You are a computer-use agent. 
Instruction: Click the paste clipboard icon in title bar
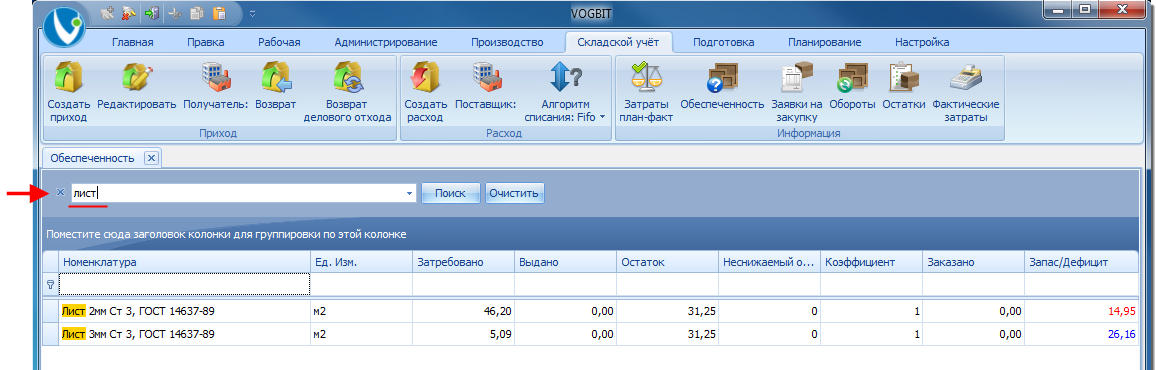[x=219, y=13]
